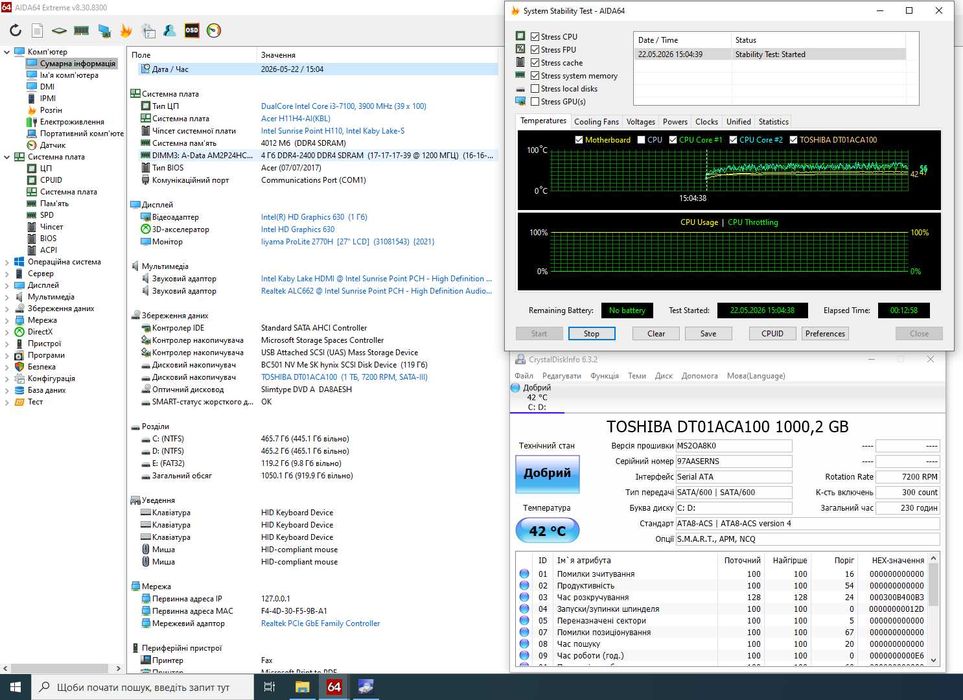The height and width of the screenshot is (700, 963).
Task: Select the Чіпсет tree node
Action: (x=51, y=227)
